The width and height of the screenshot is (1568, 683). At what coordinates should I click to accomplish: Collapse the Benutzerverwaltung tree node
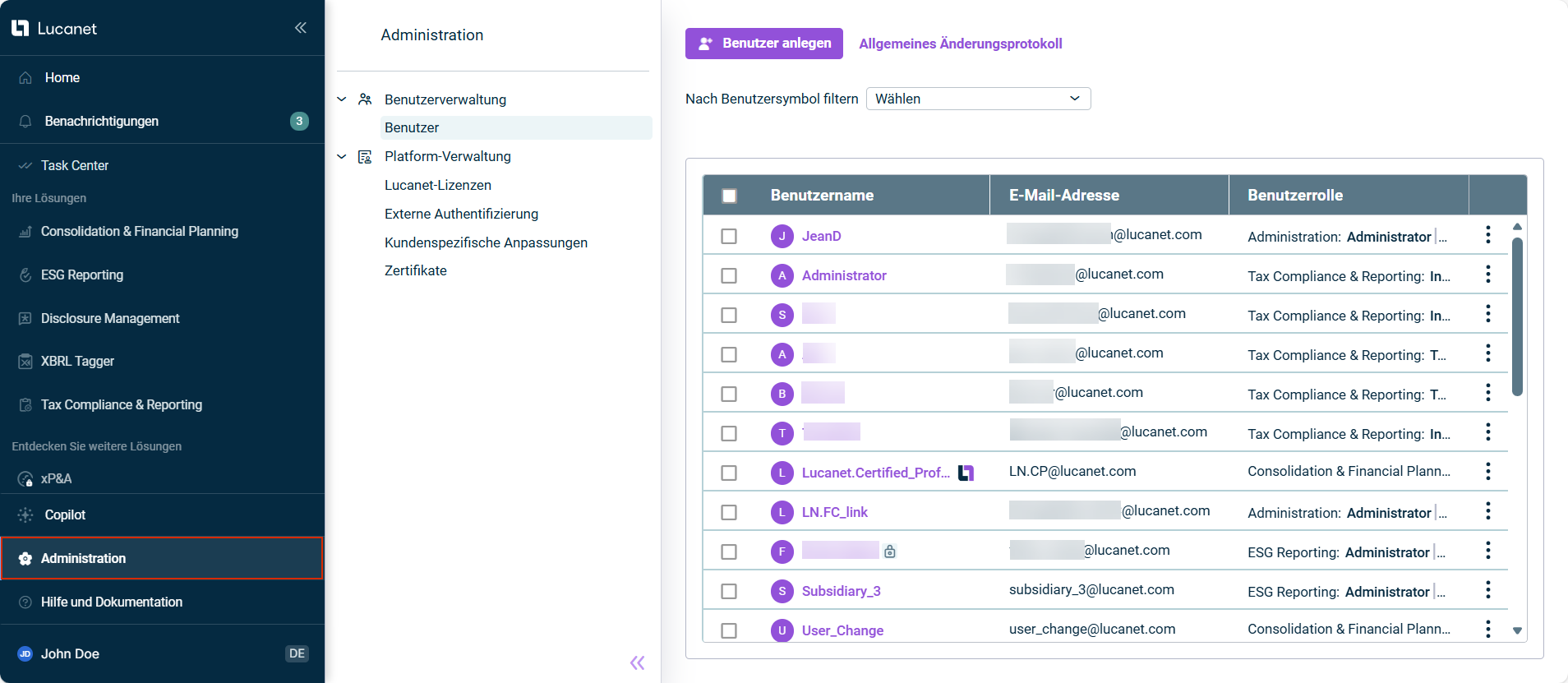click(x=342, y=99)
